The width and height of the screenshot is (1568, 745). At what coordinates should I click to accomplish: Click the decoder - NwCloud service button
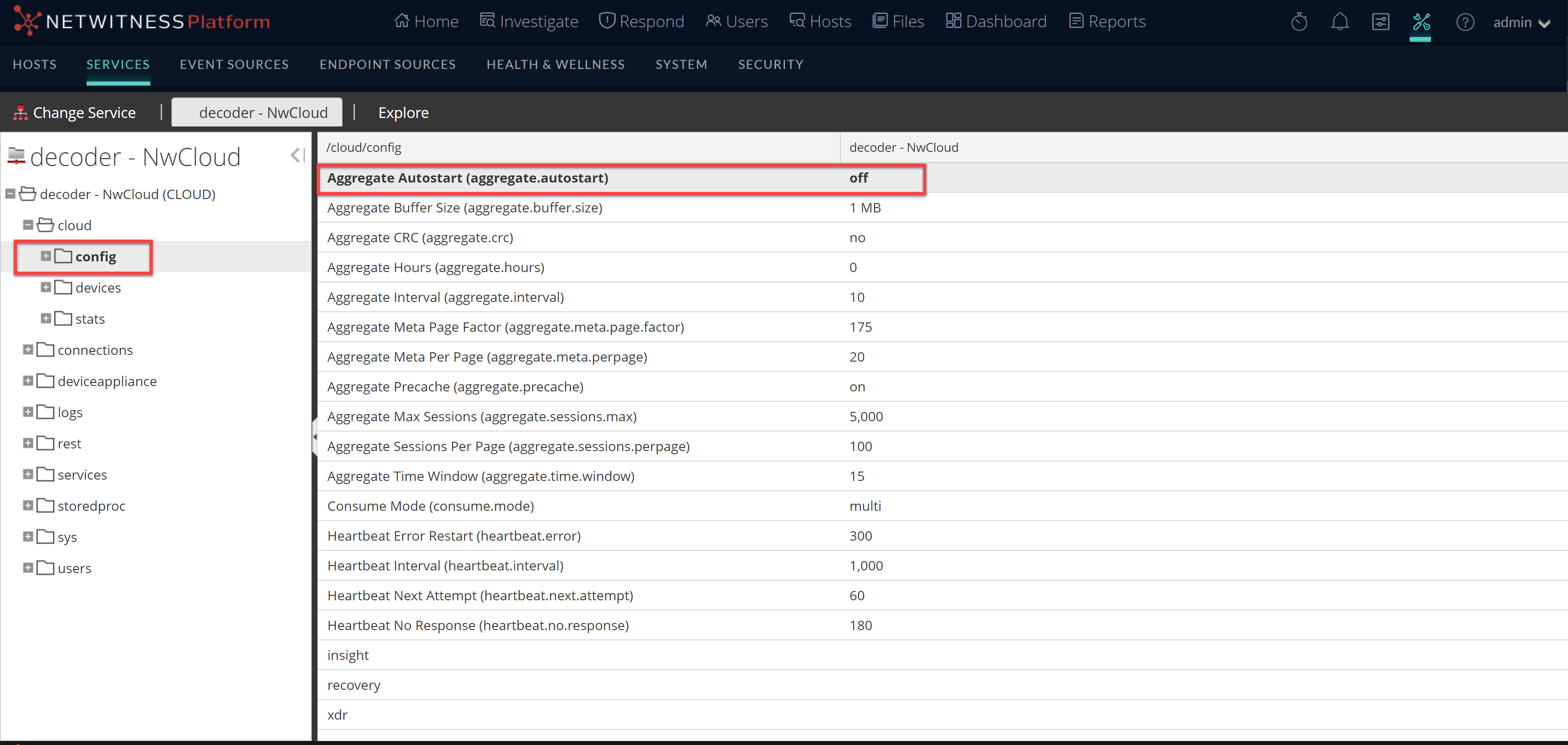(x=257, y=113)
